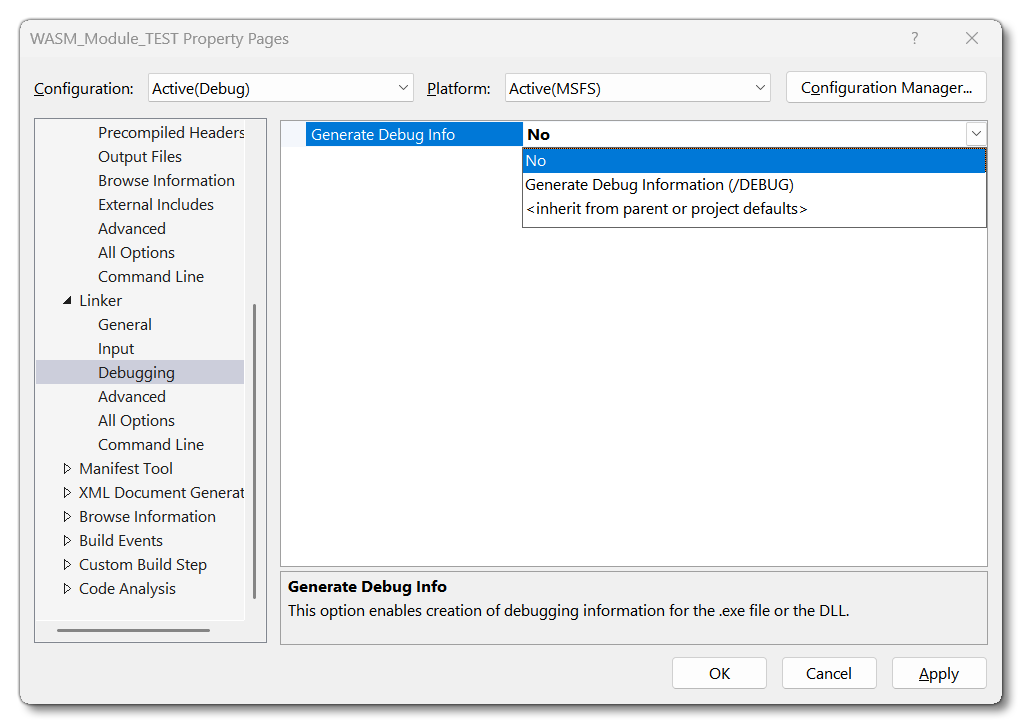Select Precompiled Headers in the tree
The width and height of the screenshot is (1022, 724).
171,133
